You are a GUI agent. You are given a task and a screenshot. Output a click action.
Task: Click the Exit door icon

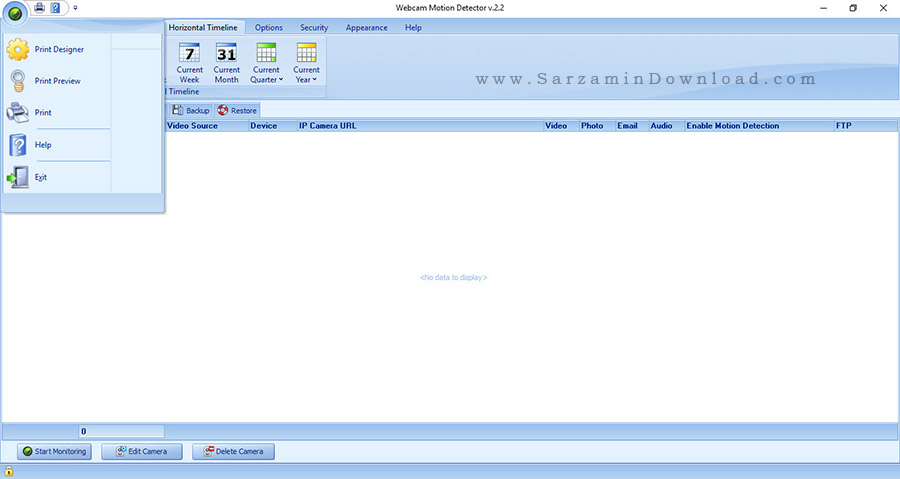click(x=18, y=177)
